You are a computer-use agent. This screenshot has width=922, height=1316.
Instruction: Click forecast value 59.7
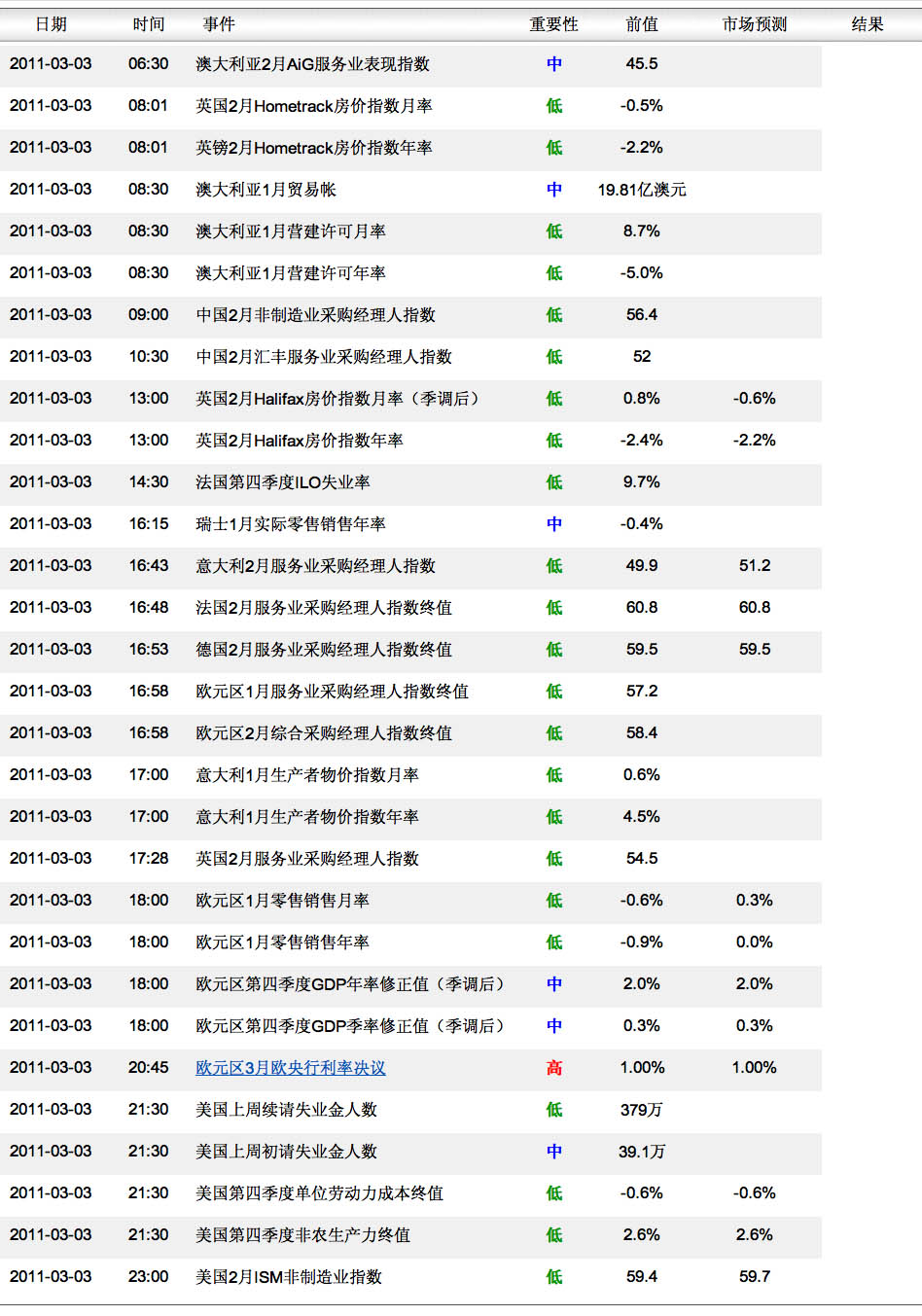[x=755, y=1277]
